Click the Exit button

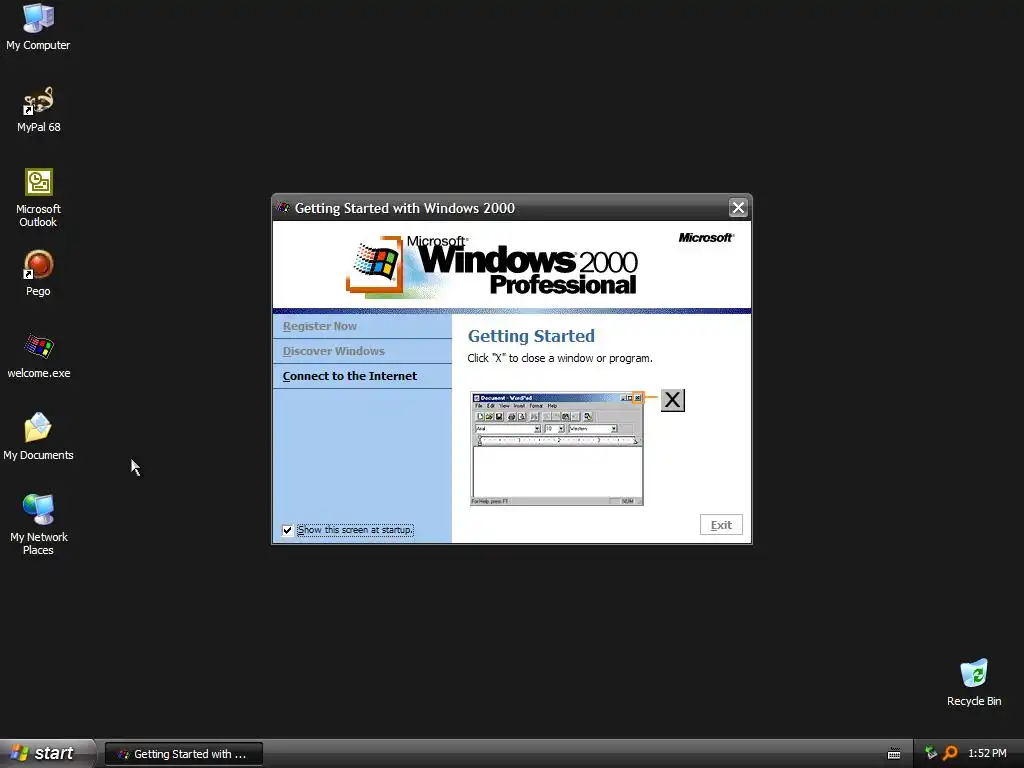(721, 525)
